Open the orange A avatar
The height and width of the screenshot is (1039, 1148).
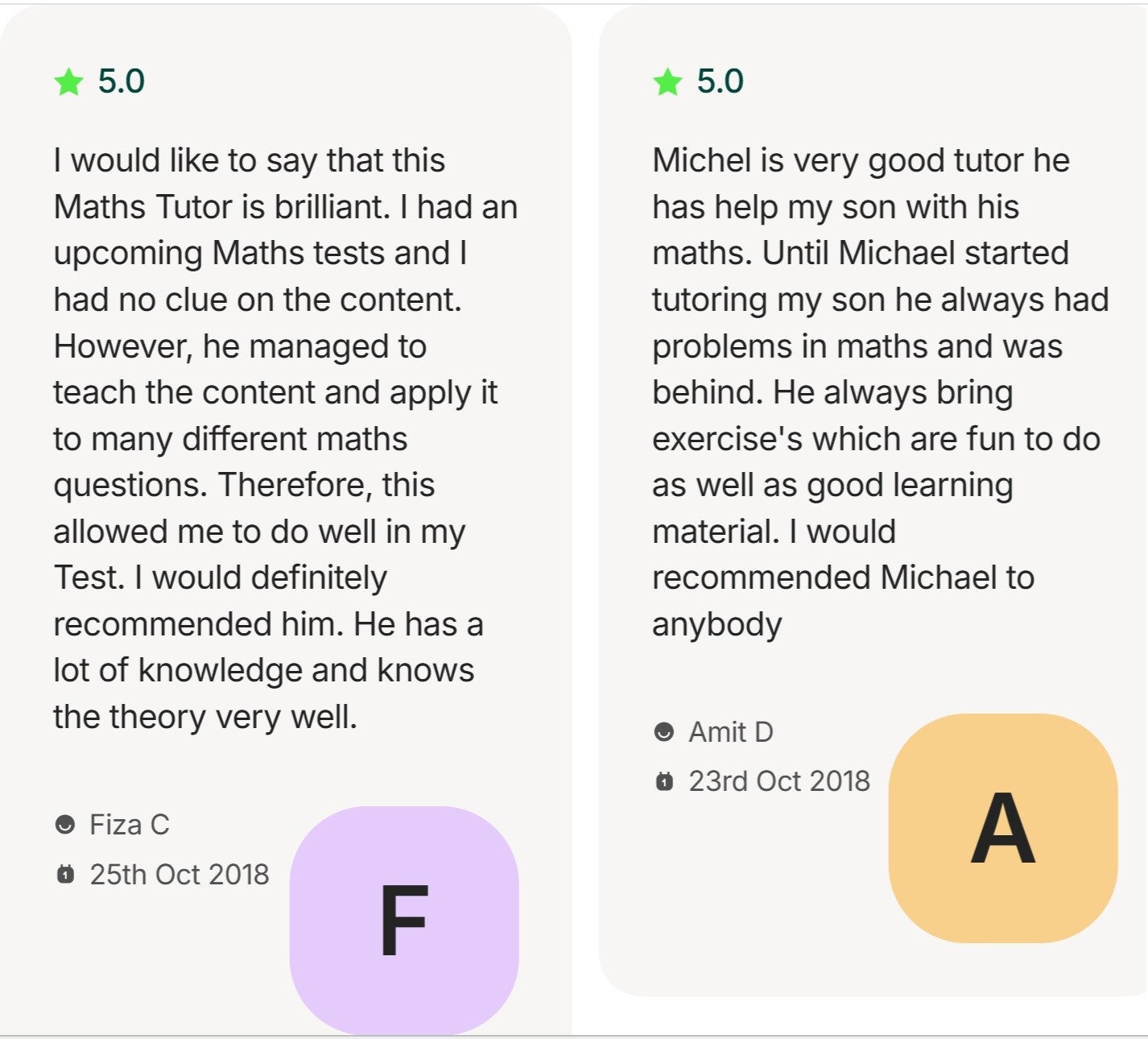pyautogui.click(x=1002, y=828)
